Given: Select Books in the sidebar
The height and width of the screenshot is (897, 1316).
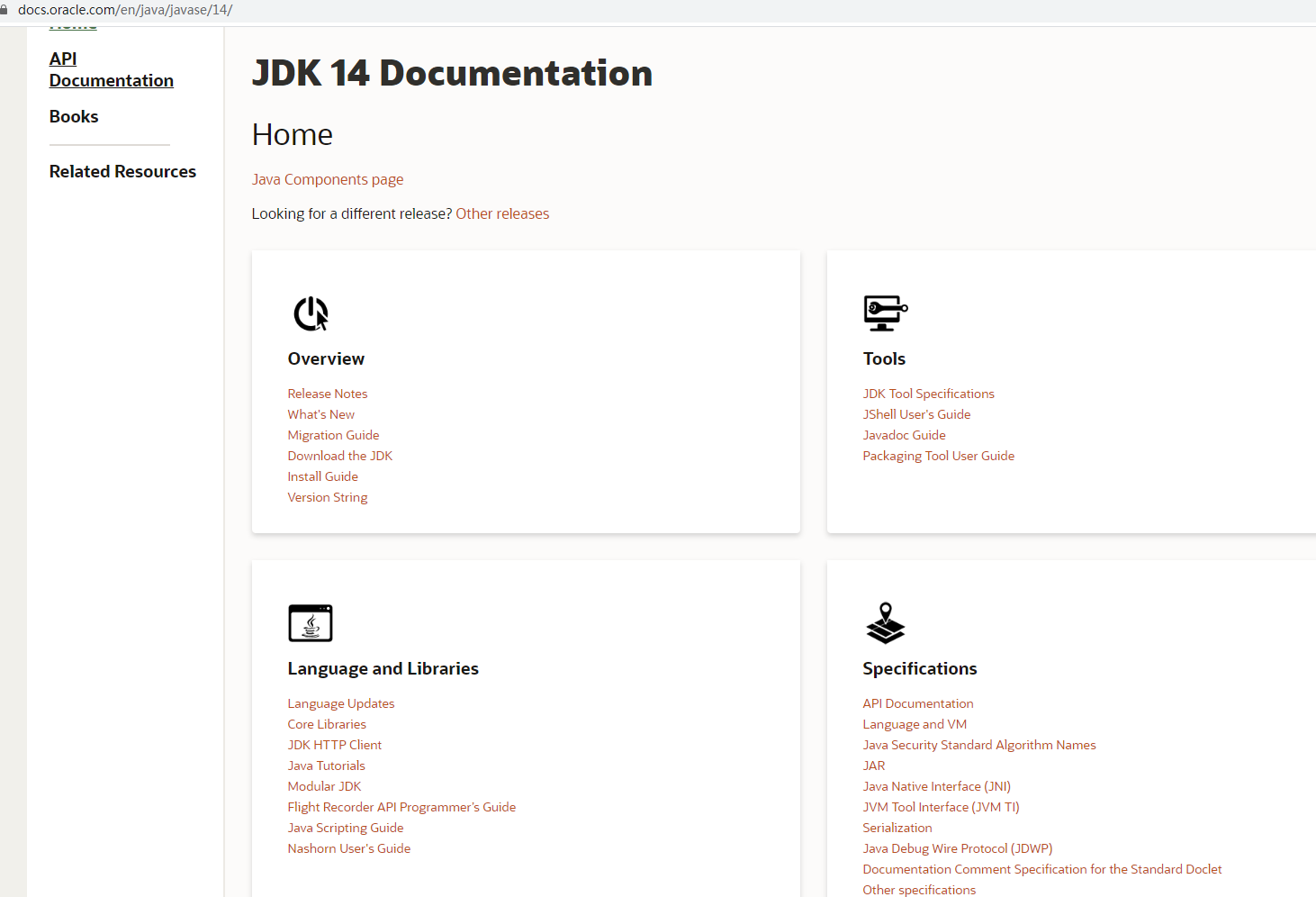Looking at the screenshot, I should click(x=74, y=116).
